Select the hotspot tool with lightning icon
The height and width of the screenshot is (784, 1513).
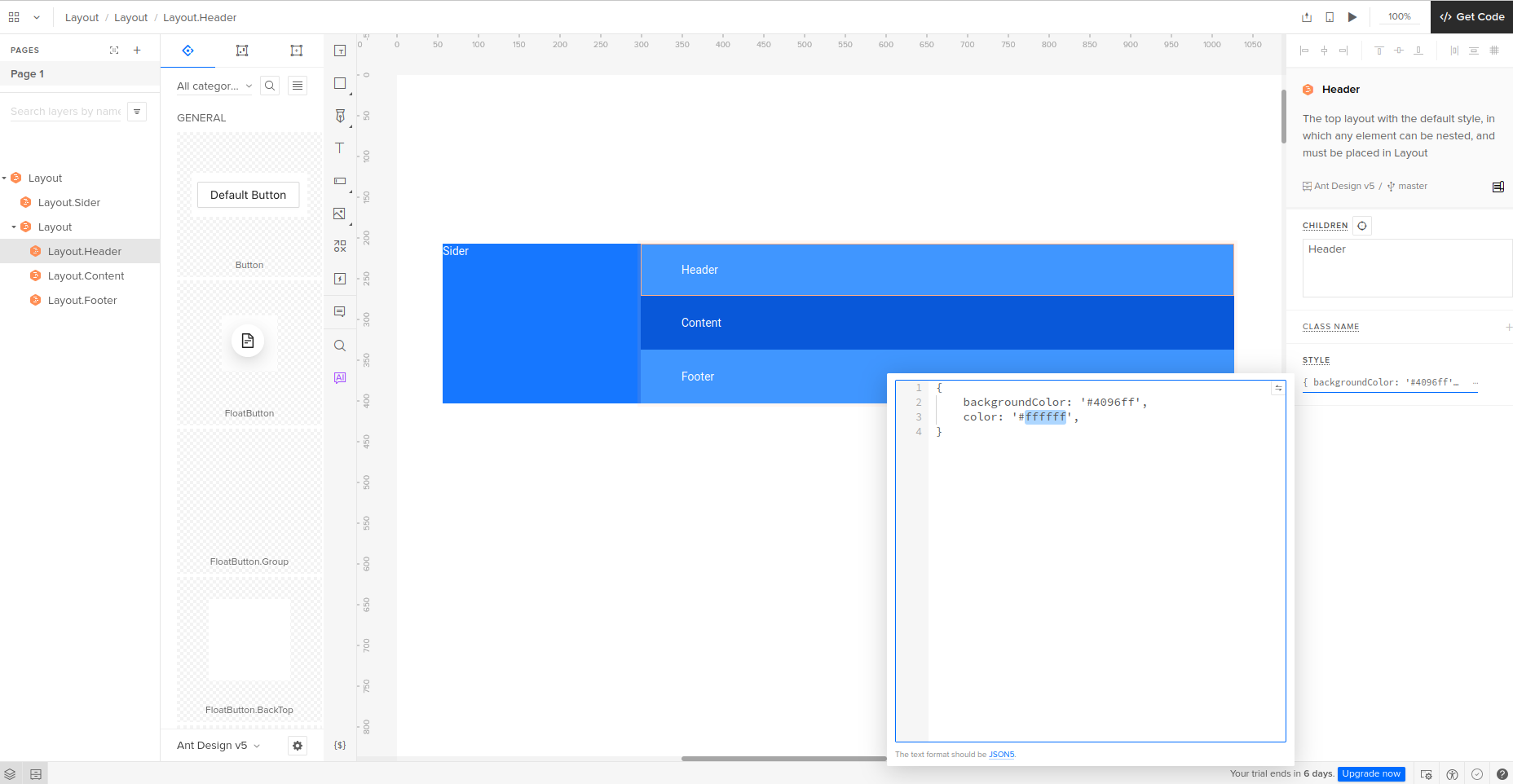click(340, 279)
